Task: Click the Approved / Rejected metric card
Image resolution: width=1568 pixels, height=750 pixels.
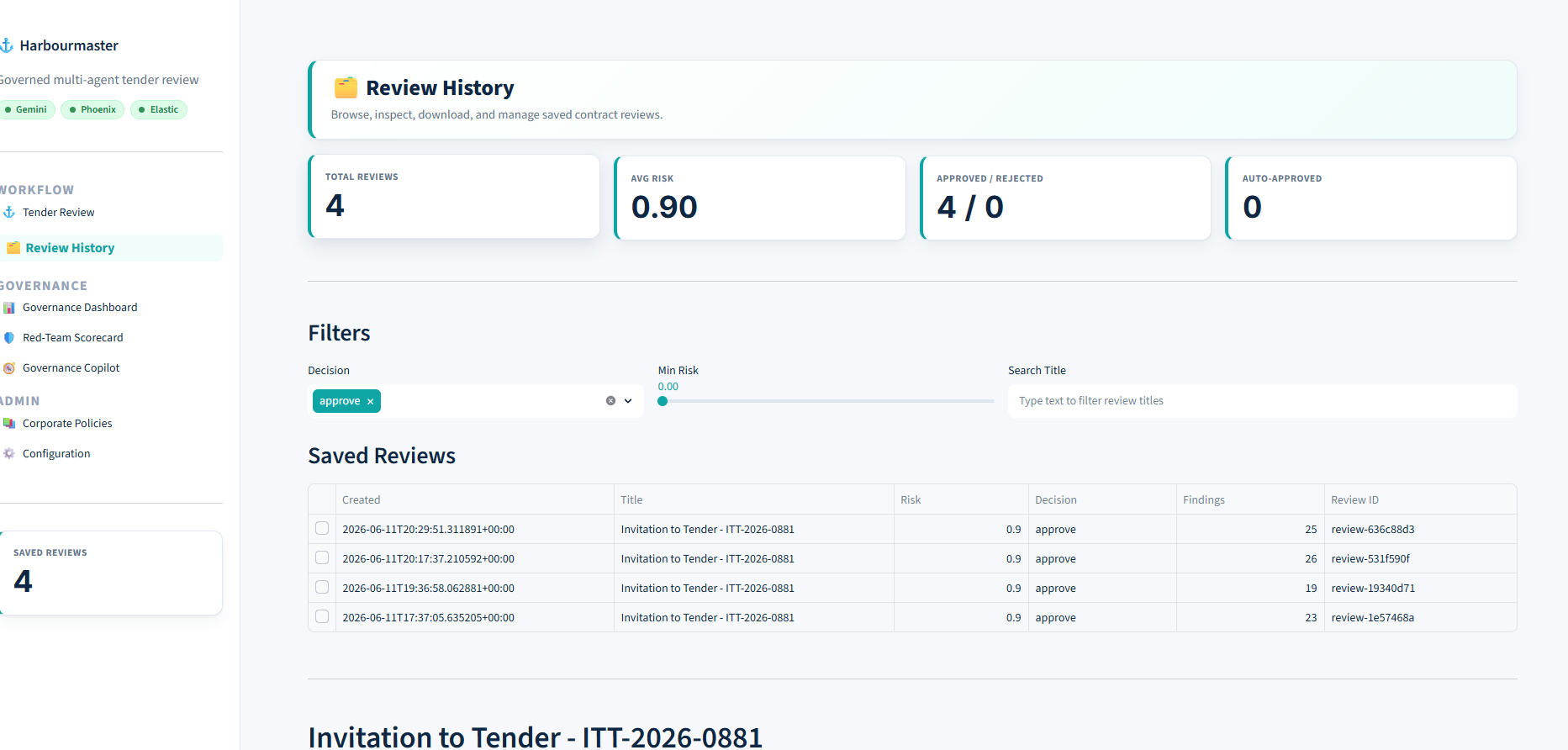Action: pyautogui.click(x=1066, y=198)
